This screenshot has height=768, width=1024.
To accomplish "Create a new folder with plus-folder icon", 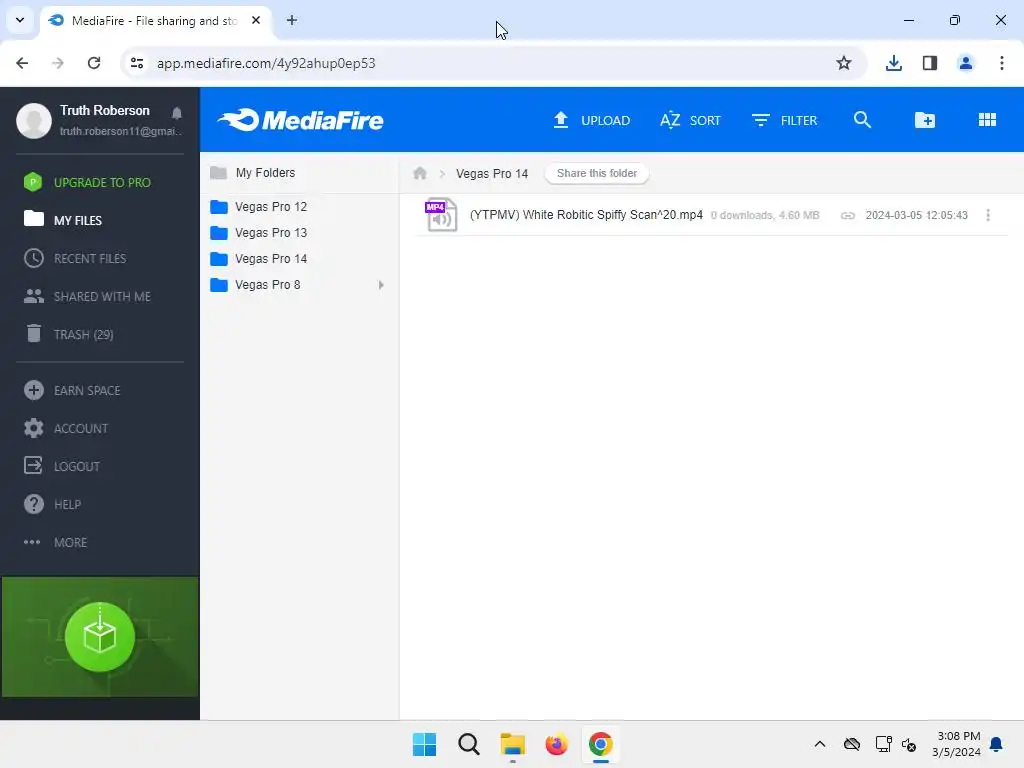I will coord(925,120).
